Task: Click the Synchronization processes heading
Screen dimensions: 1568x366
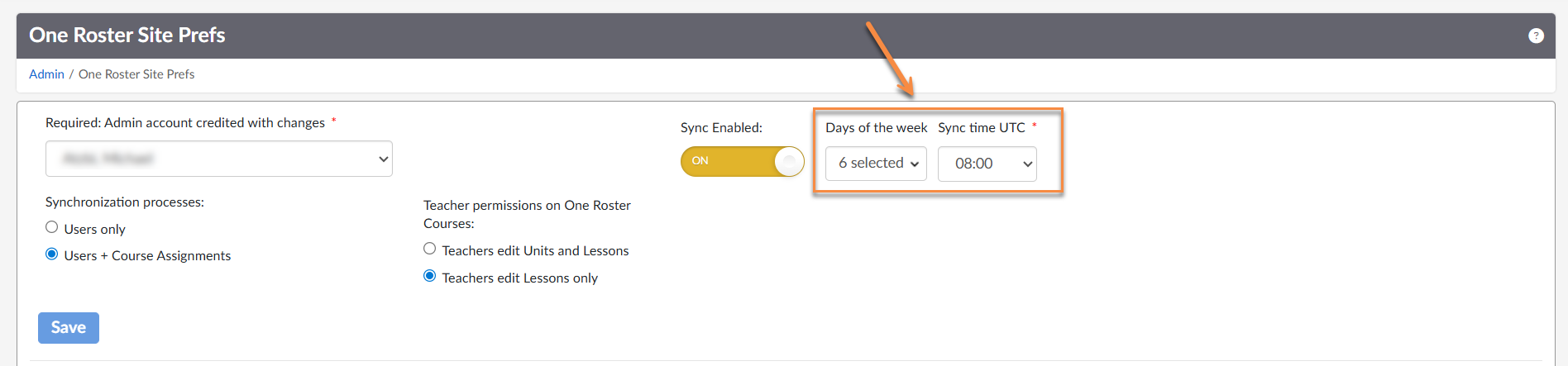Action: [x=125, y=202]
